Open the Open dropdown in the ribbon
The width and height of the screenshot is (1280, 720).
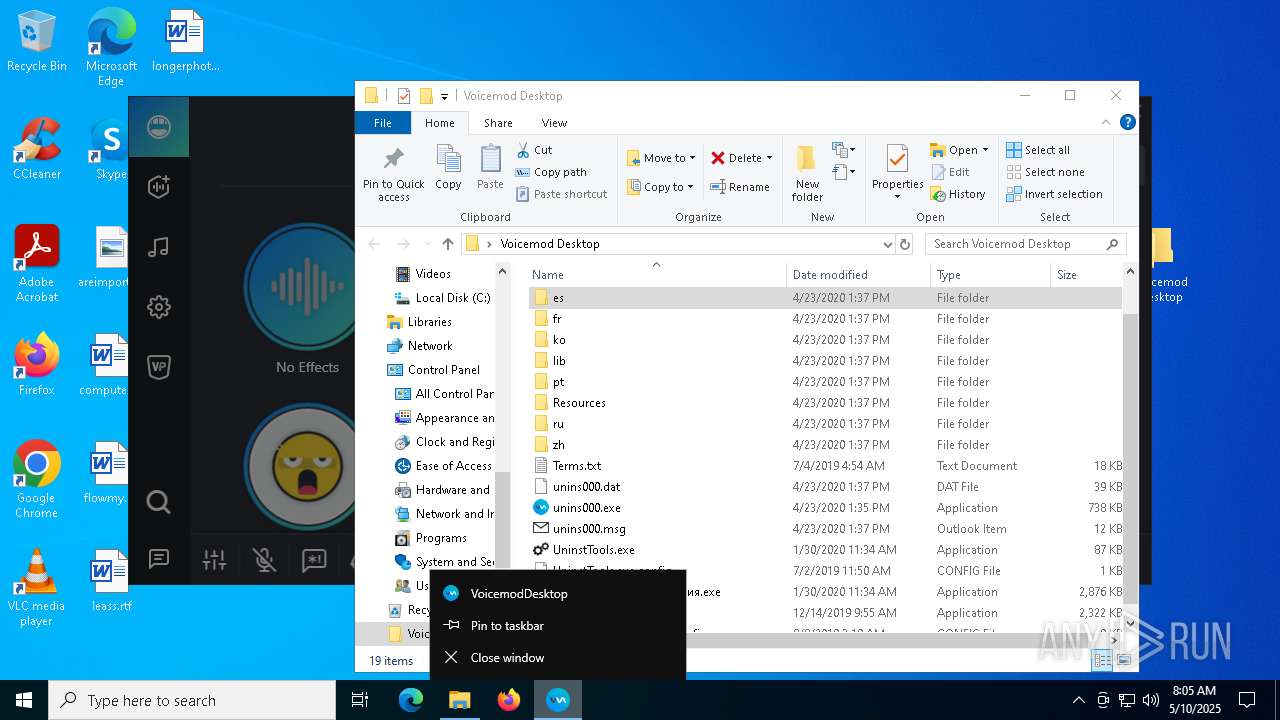pyautogui.click(x=959, y=150)
